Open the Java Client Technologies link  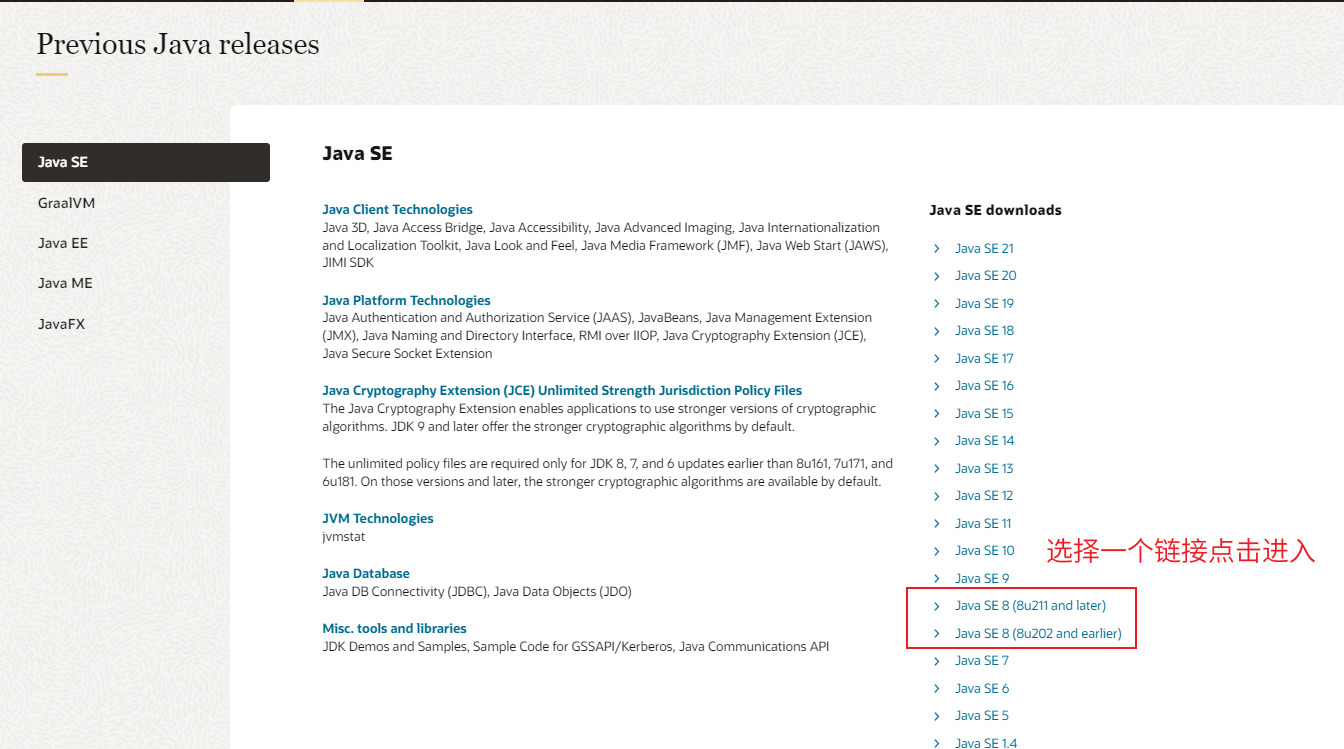[x=397, y=210]
